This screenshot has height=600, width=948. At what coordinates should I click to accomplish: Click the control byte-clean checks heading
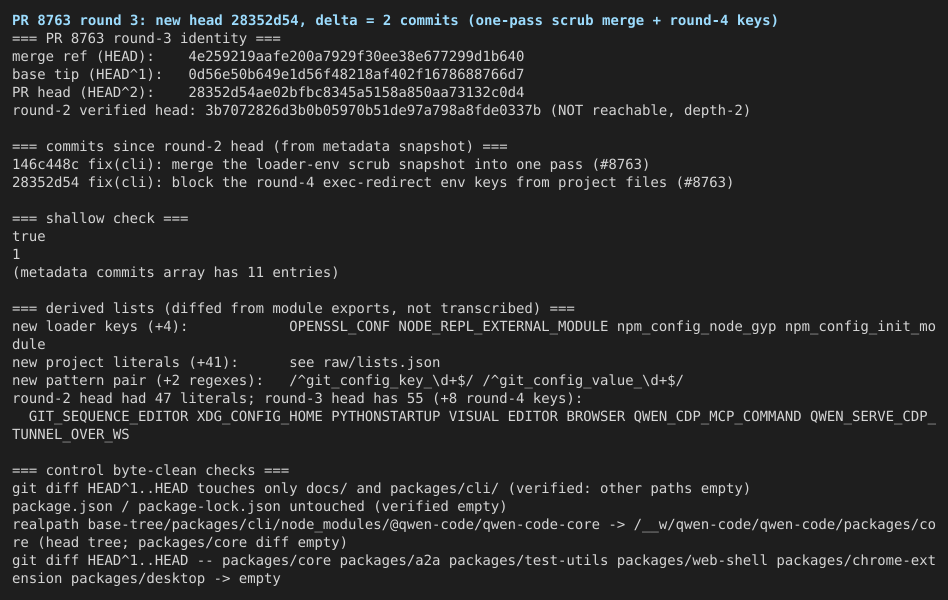(x=151, y=471)
